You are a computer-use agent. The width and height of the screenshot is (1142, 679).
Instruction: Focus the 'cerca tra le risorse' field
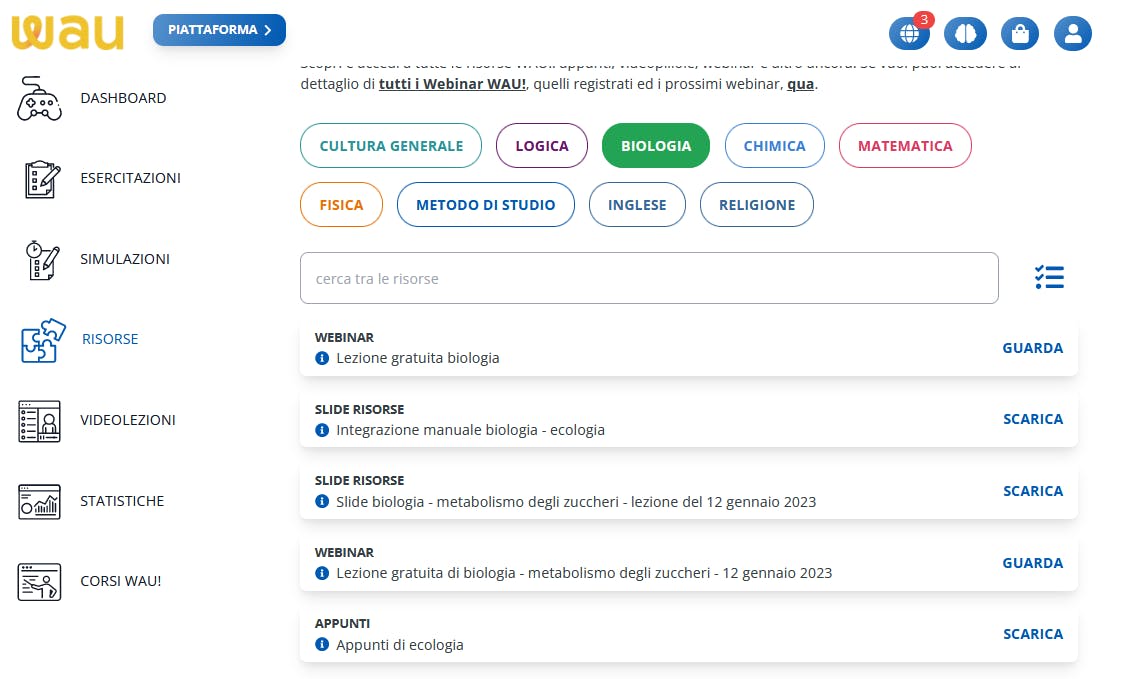tap(649, 278)
